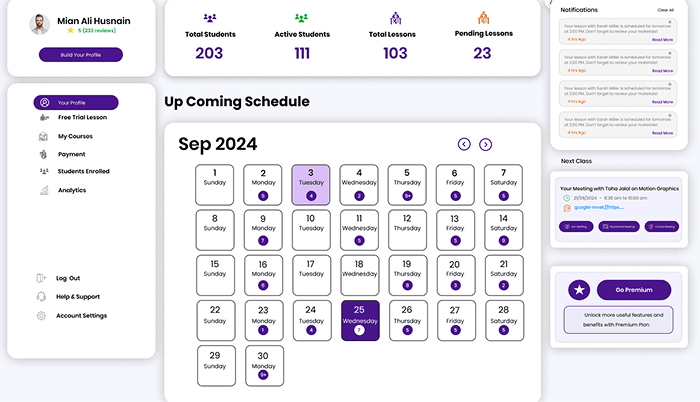This screenshot has height=402, width=700.
Task: Click the Total Students icon
Action: click(x=210, y=18)
